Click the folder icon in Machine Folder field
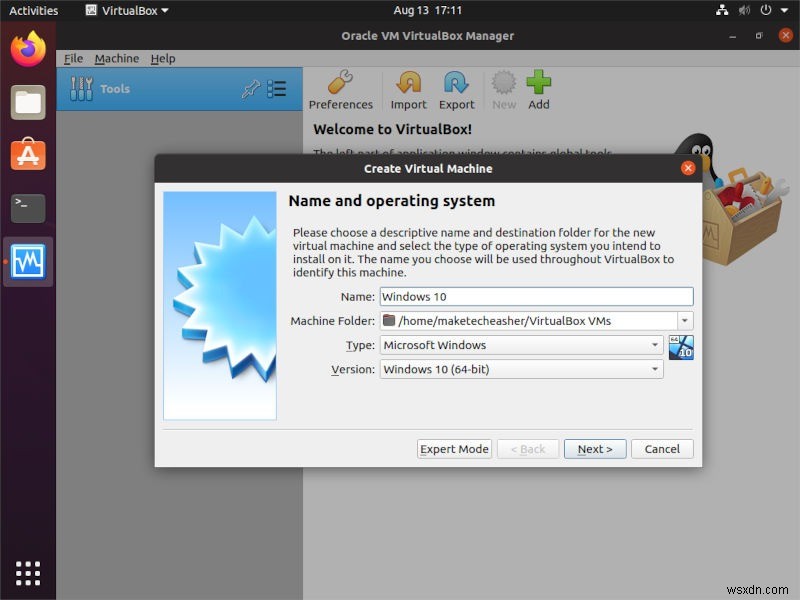Image resolution: width=800 pixels, height=600 pixels. pos(390,320)
